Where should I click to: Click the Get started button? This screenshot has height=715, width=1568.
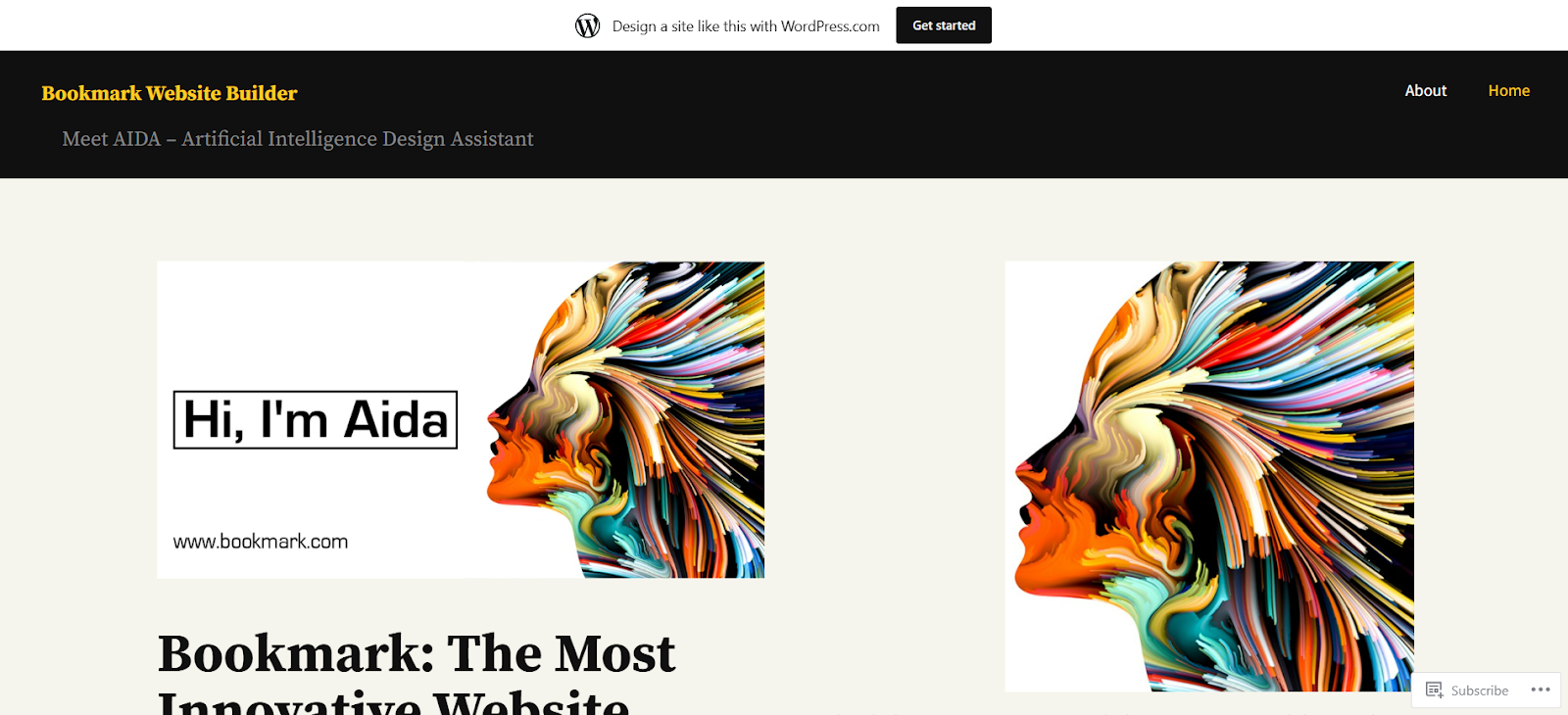click(944, 25)
